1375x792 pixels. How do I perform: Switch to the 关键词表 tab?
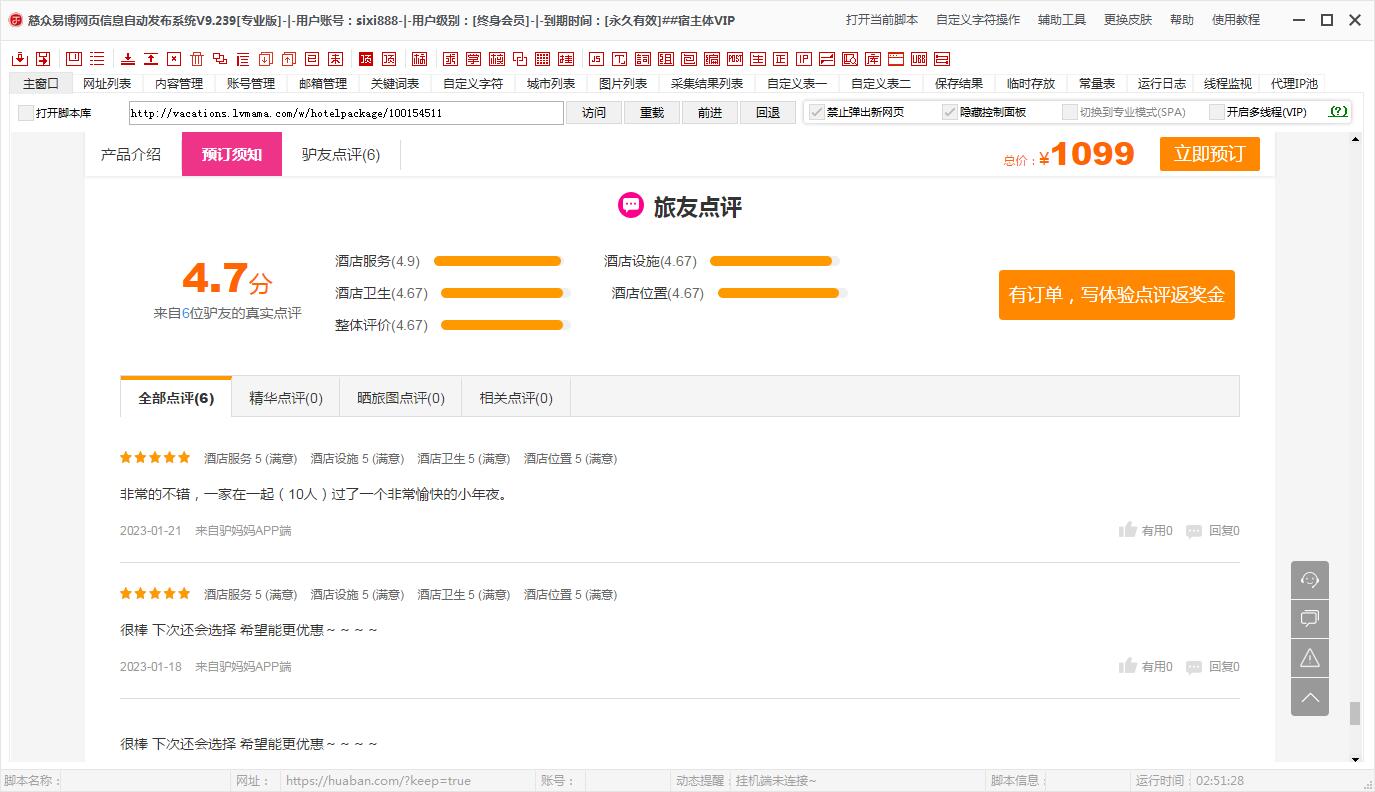(x=395, y=84)
